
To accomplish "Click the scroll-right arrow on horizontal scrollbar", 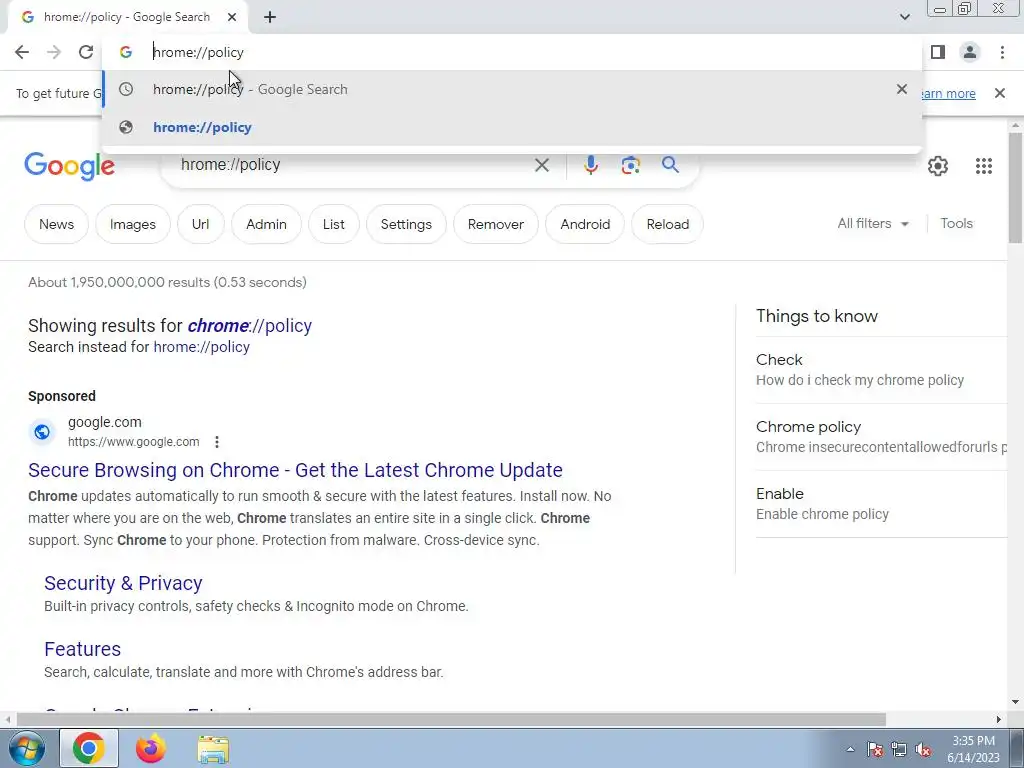I will tap(999, 720).
